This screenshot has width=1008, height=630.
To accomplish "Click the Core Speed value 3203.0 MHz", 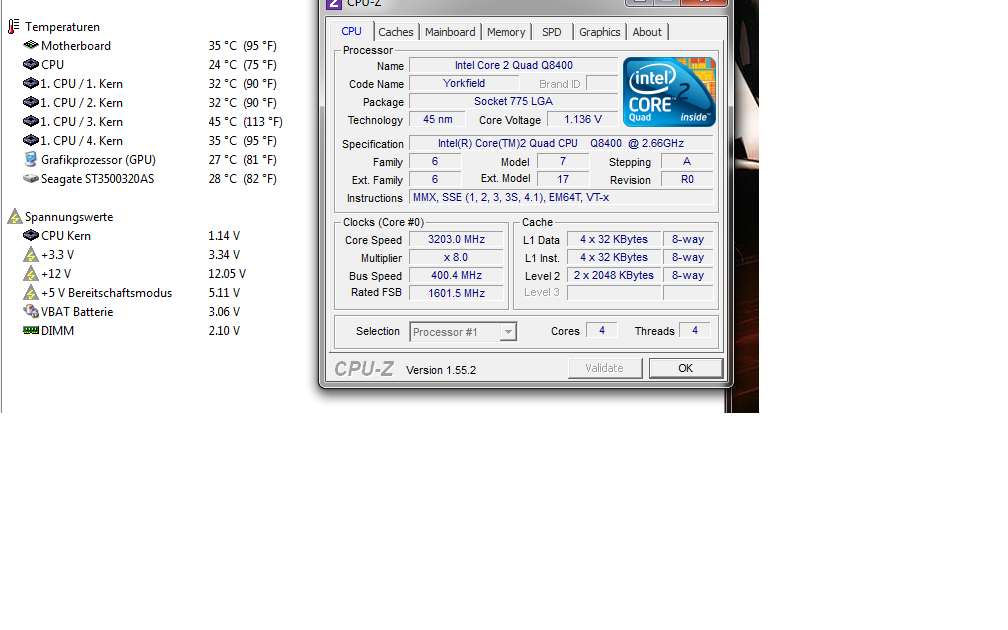I will click(456, 239).
